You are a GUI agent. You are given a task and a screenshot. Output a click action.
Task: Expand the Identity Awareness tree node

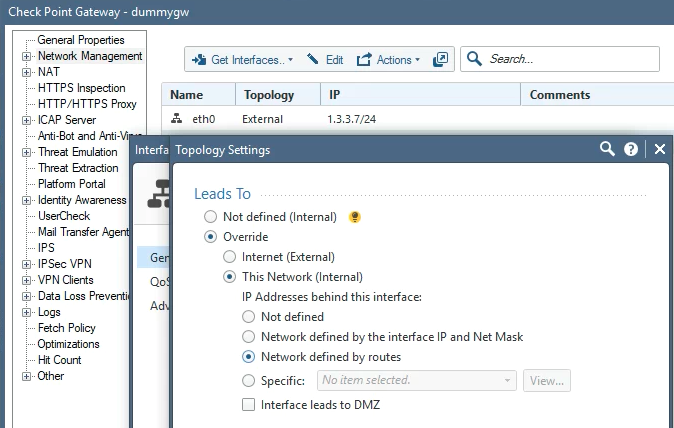[x=27, y=200]
